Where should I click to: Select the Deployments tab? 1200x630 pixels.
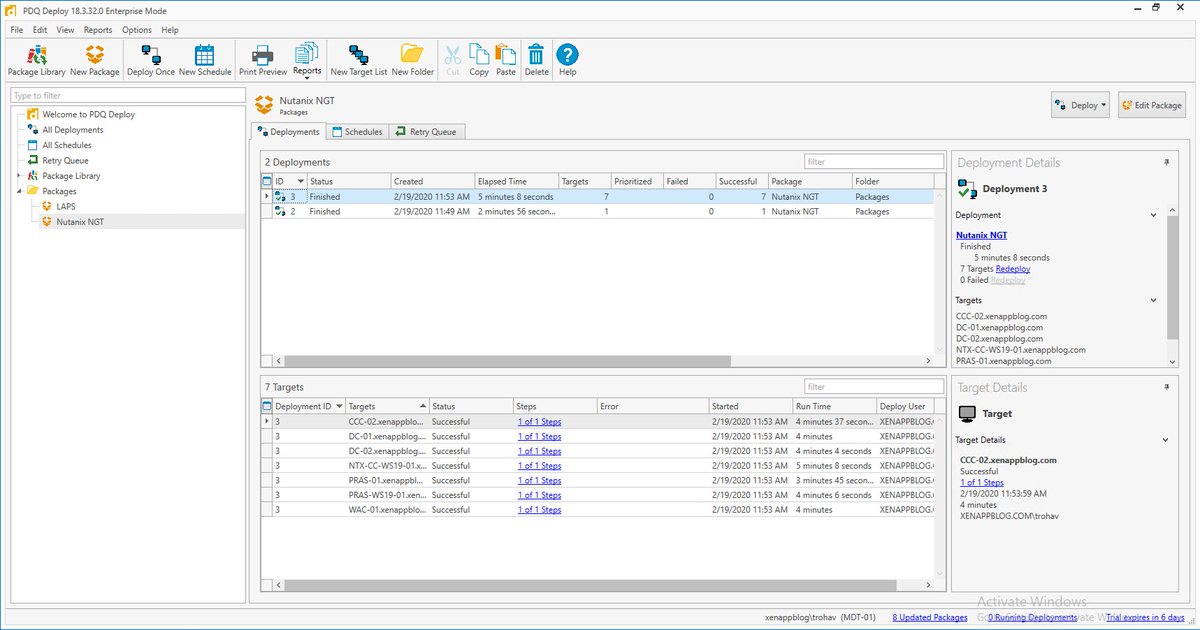288,132
